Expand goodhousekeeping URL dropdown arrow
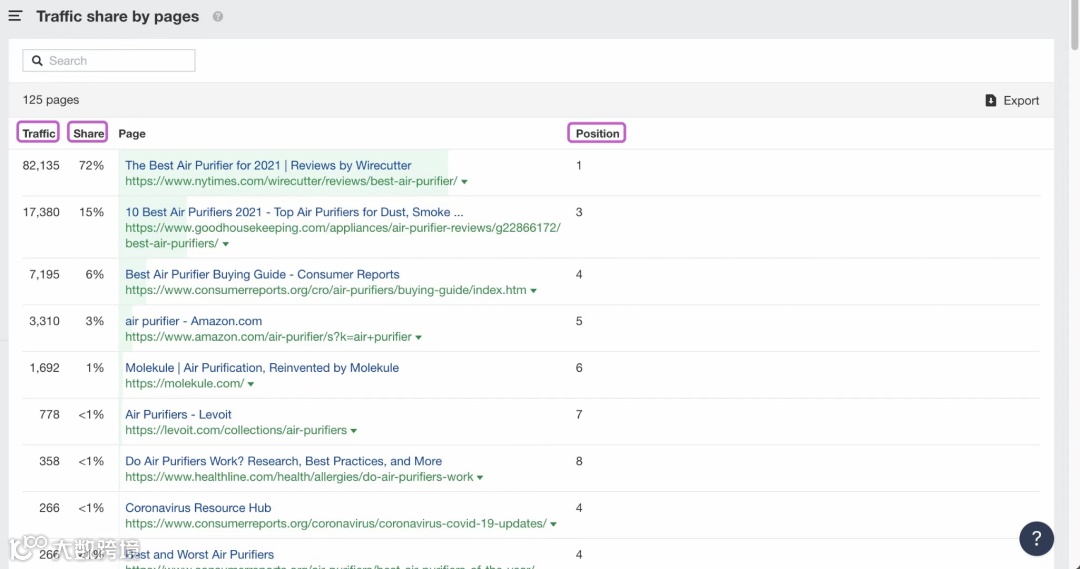The width and height of the screenshot is (1080, 569). [226, 244]
